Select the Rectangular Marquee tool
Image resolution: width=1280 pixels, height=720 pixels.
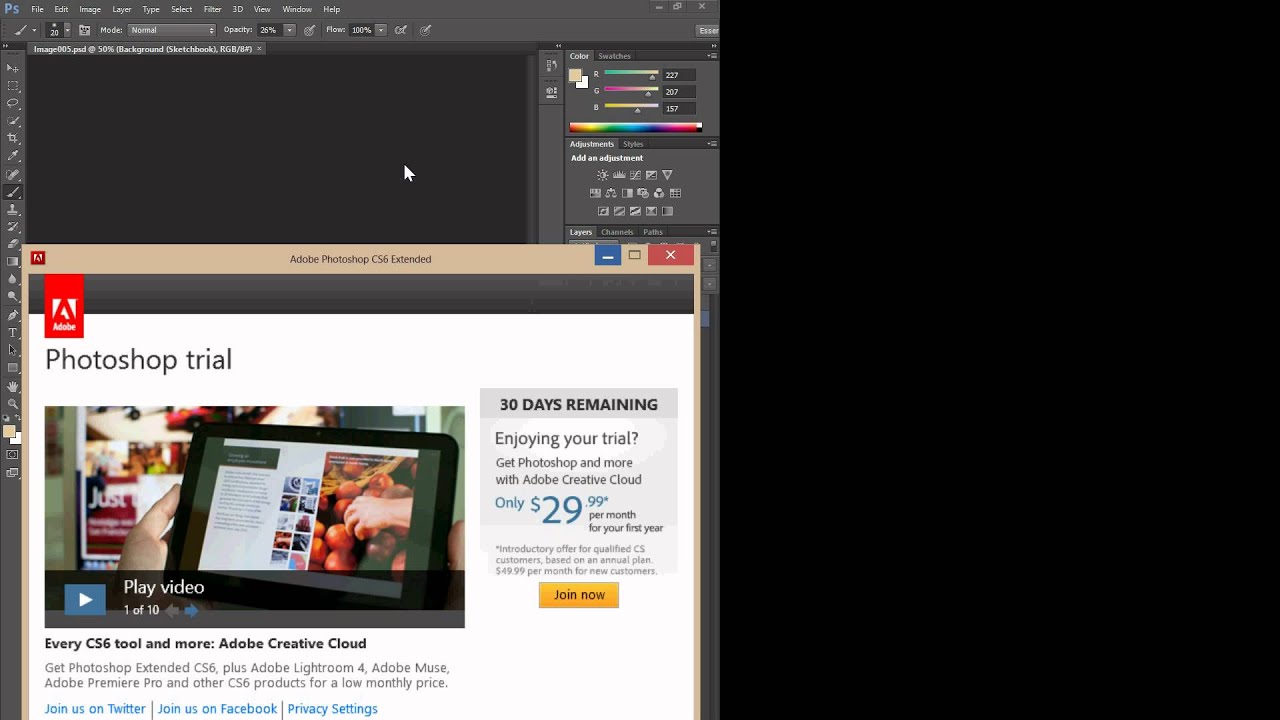pyautogui.click(x=13, y=86)
